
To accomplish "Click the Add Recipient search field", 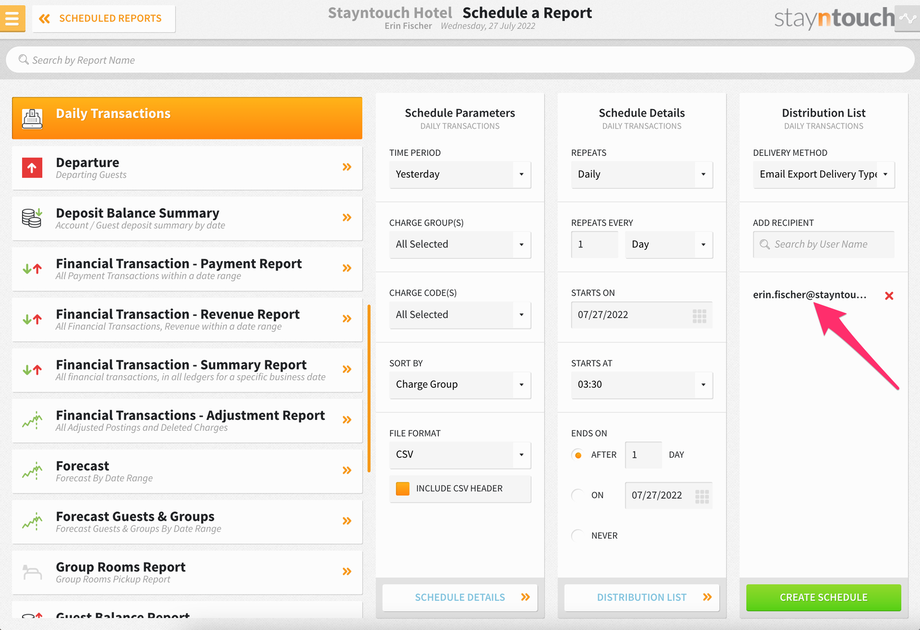I will pyautogui.click(x=824, y=244).
